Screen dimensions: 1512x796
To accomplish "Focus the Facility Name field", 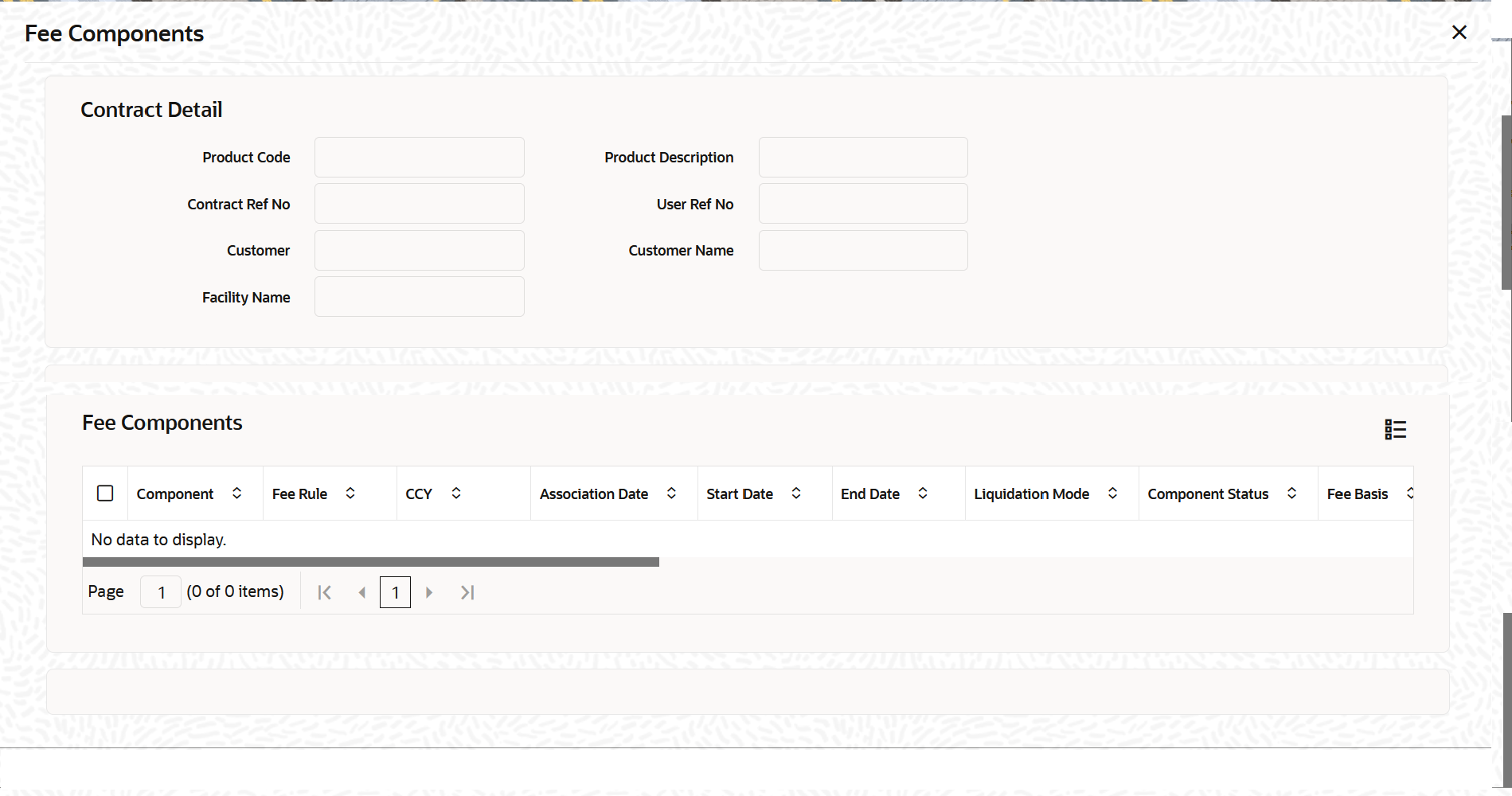I will pyautogui.click(x=419, y=297).
